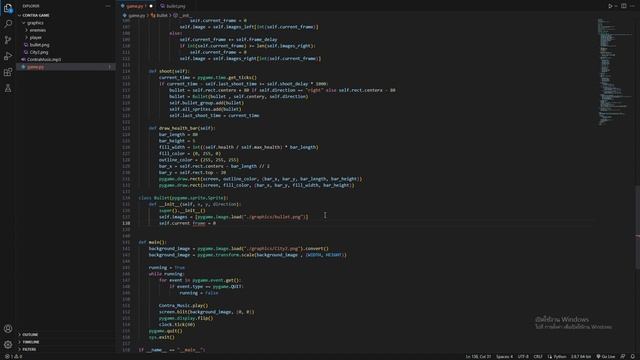Open the Testing flask view

(x=8, y=88)
